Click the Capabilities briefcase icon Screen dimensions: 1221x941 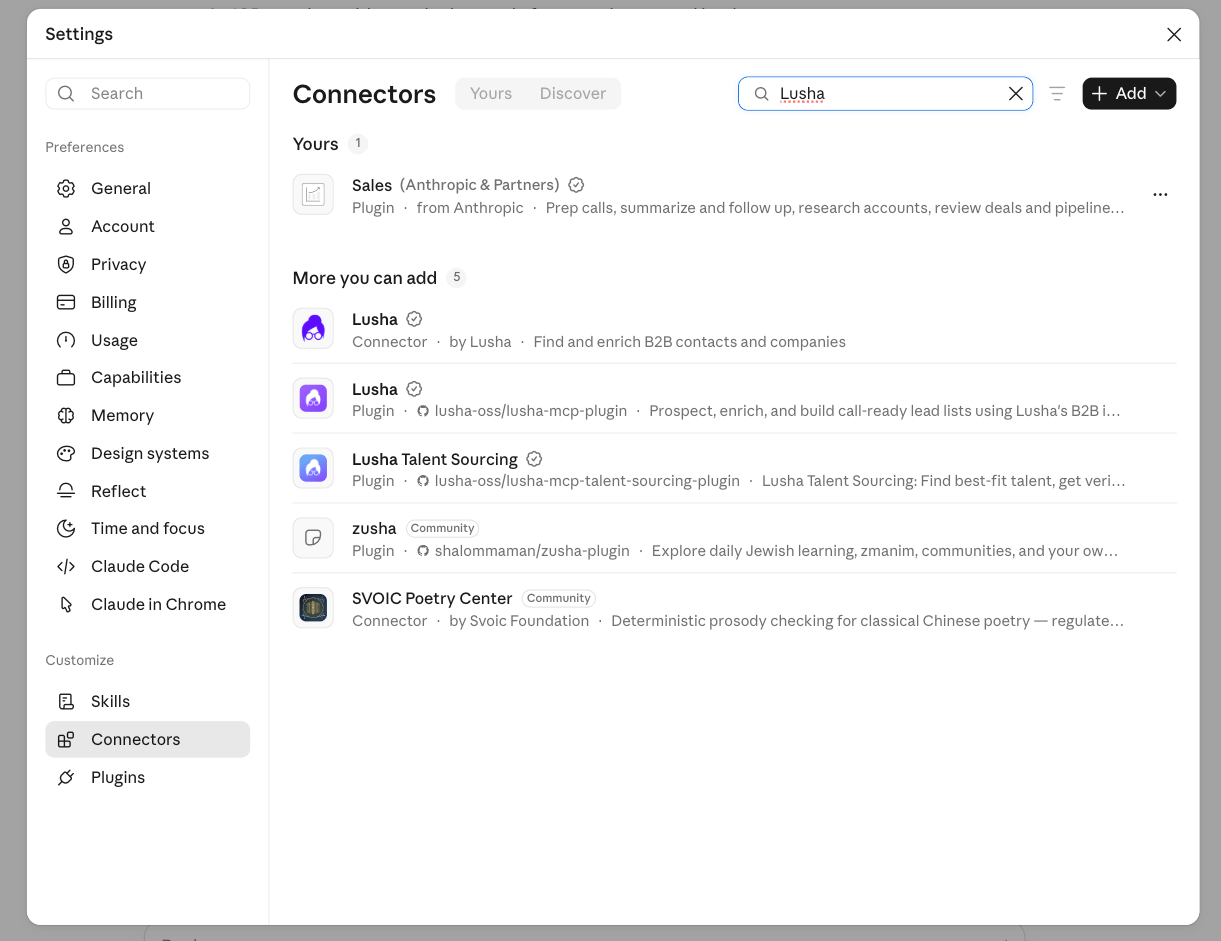point(66,377)
